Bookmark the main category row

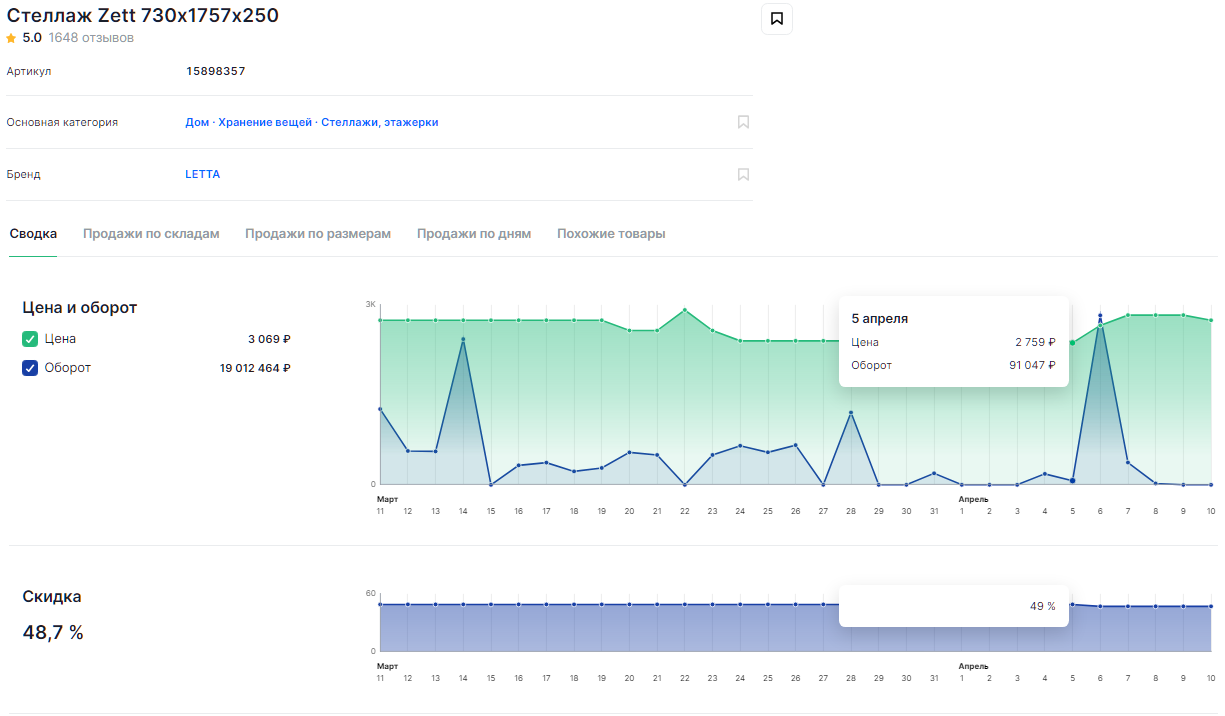pos(743,122)
